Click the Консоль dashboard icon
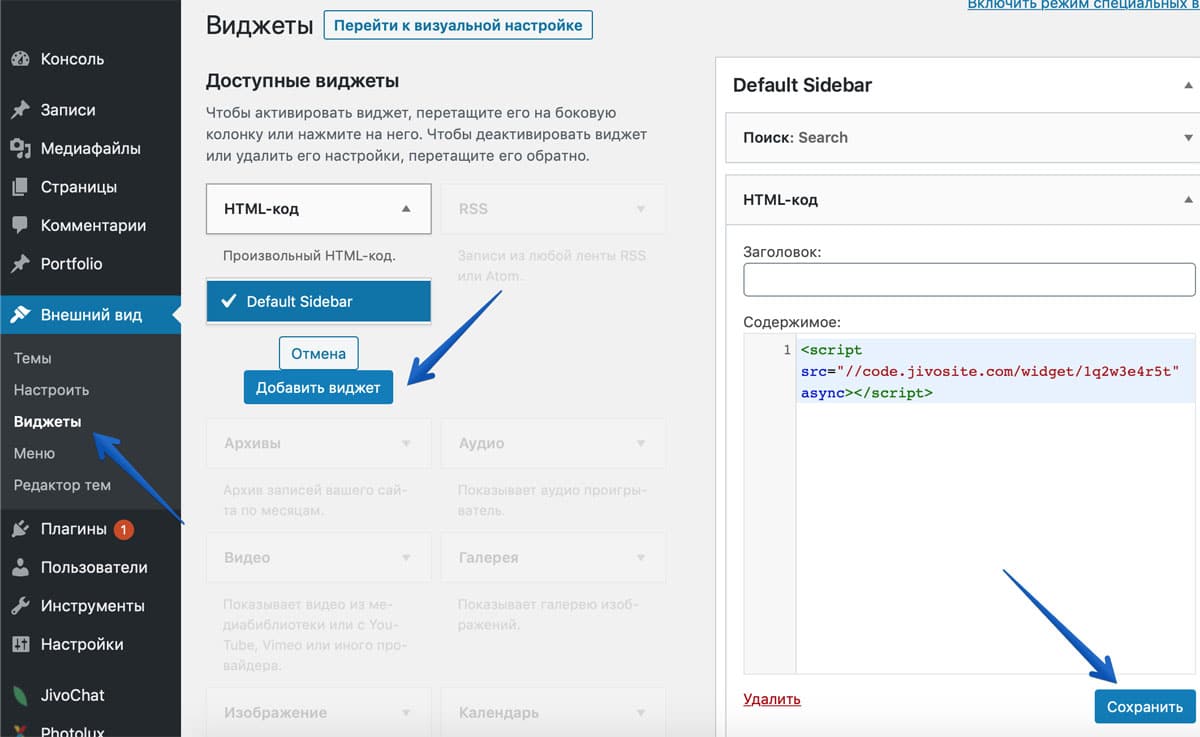Viewport: 1200px width, 737px height. pyautogui.click(x=20, y=59)
